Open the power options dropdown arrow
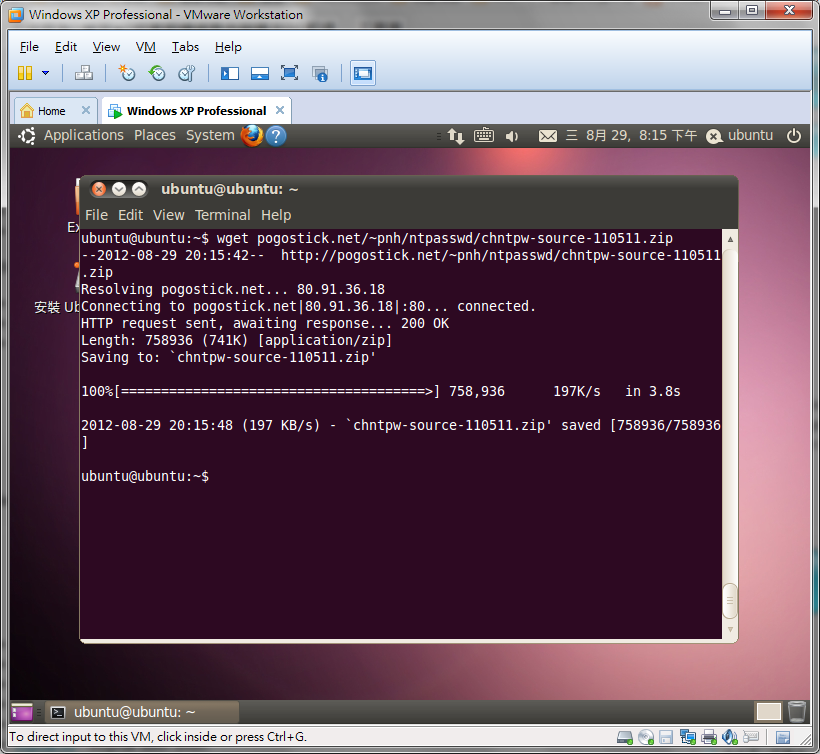Screen dimensions: 820x754 click(x=45, y=73)
